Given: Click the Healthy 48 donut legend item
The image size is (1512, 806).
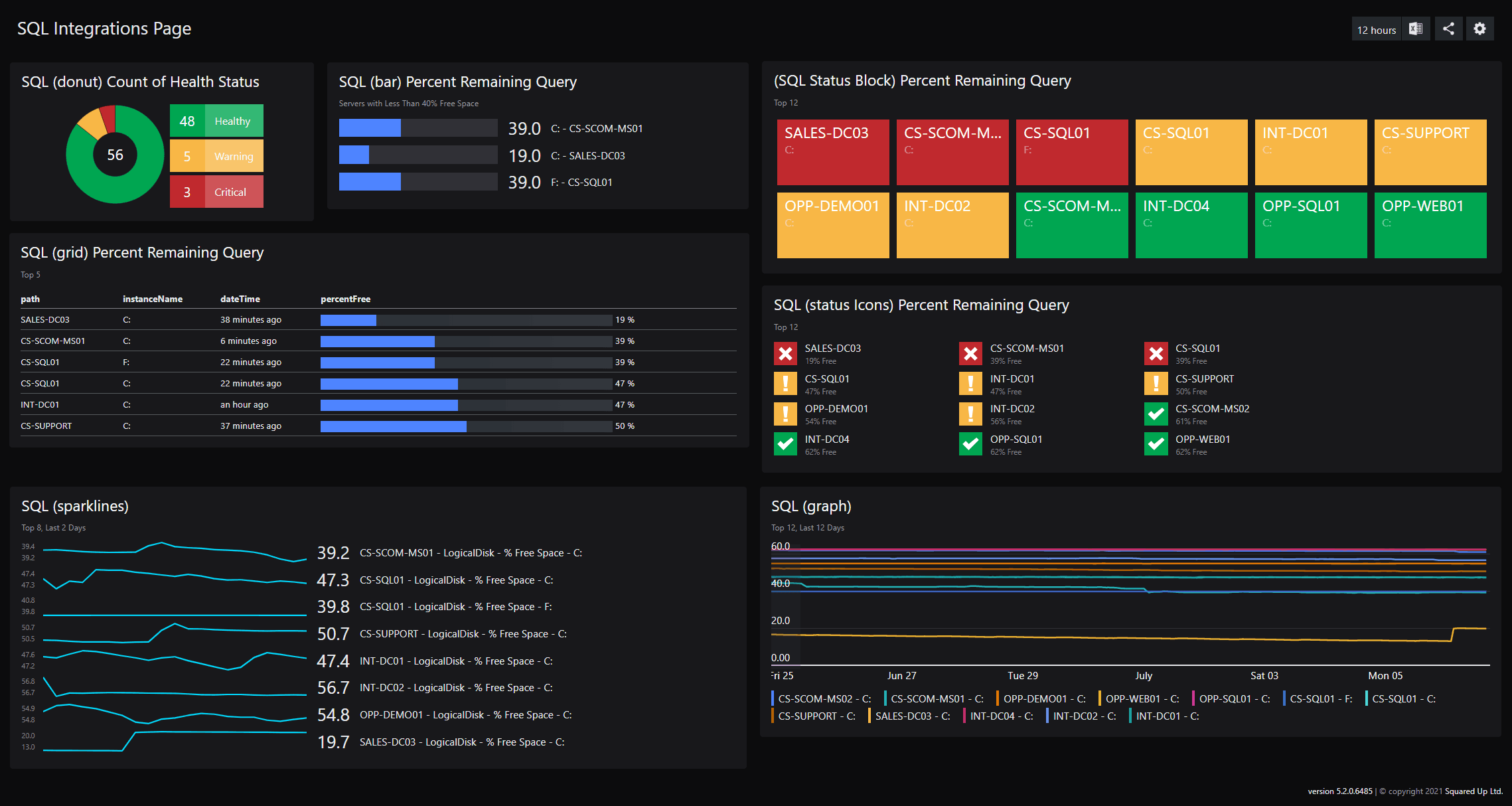Looking at the screenshot, I should pyautogui.click(x=216, y=120).
